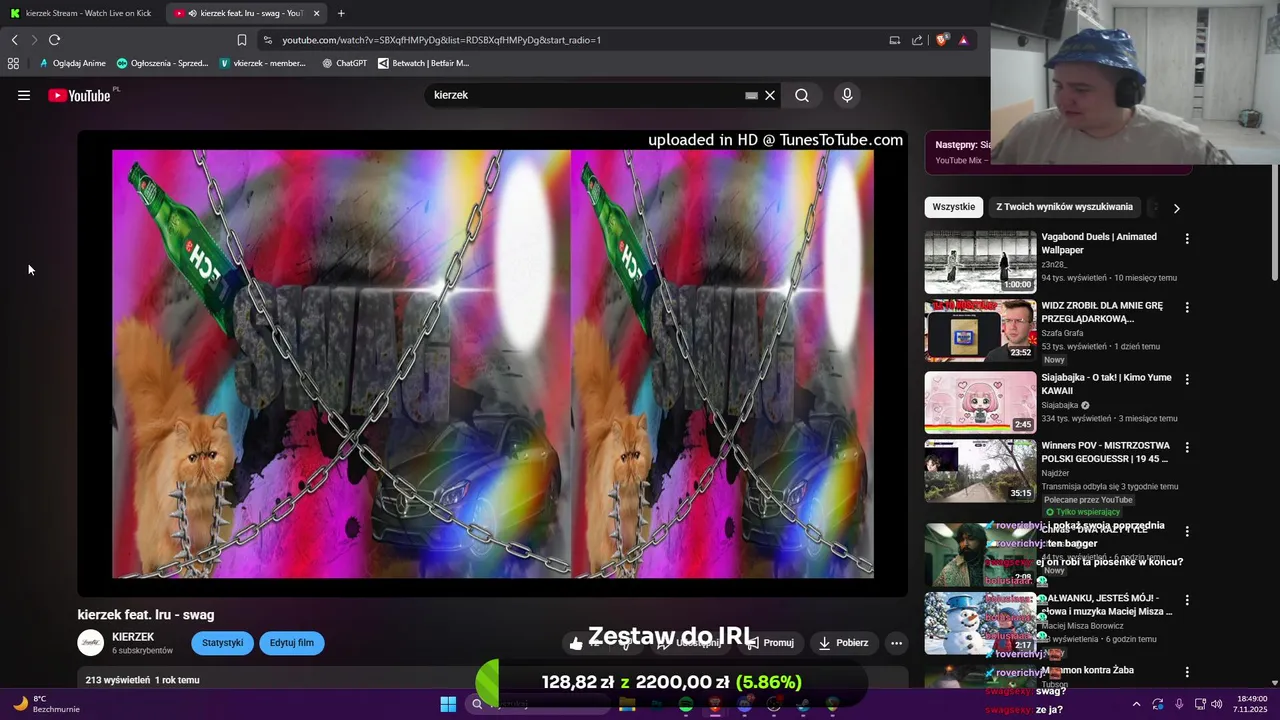The image size is (1280, 720).
Task: Go back in the browser
Action: point(14,40)
